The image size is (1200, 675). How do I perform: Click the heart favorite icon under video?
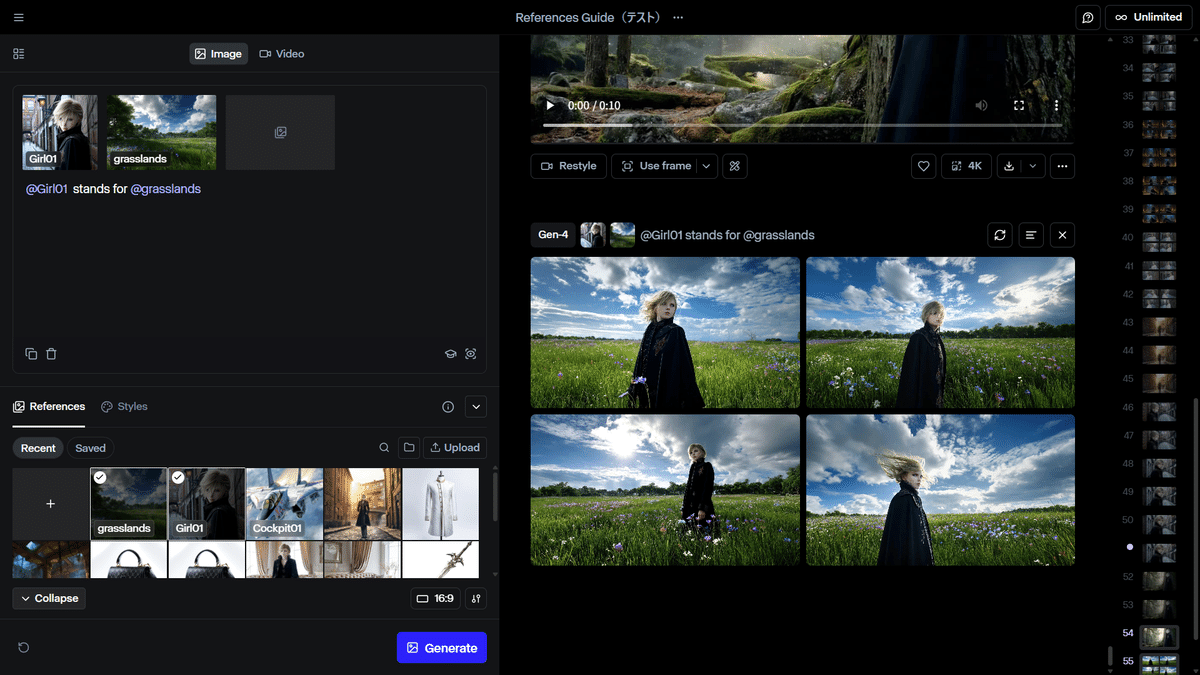pos(924,166)
